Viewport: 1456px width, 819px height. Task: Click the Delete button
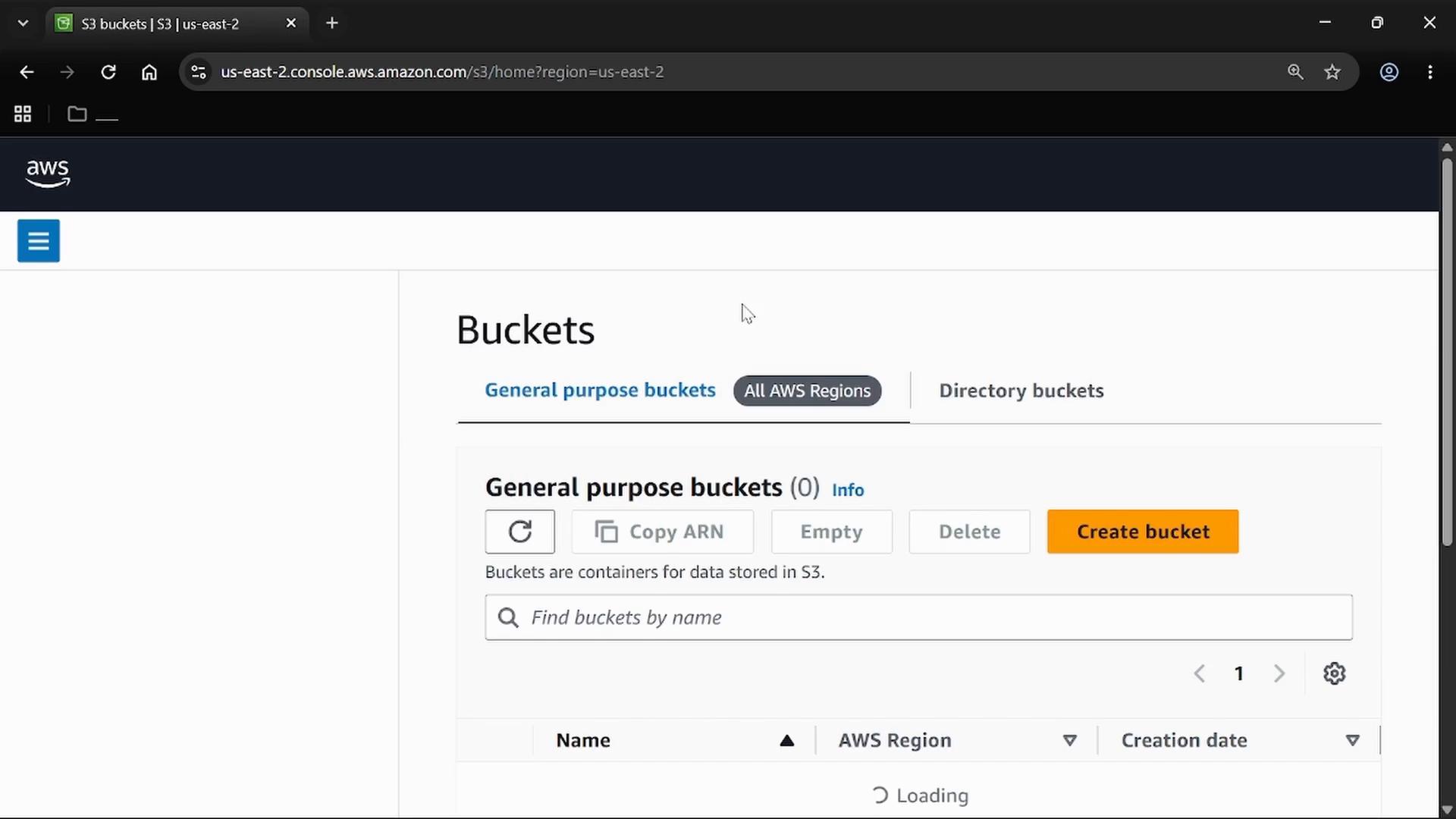pos(970,532)
